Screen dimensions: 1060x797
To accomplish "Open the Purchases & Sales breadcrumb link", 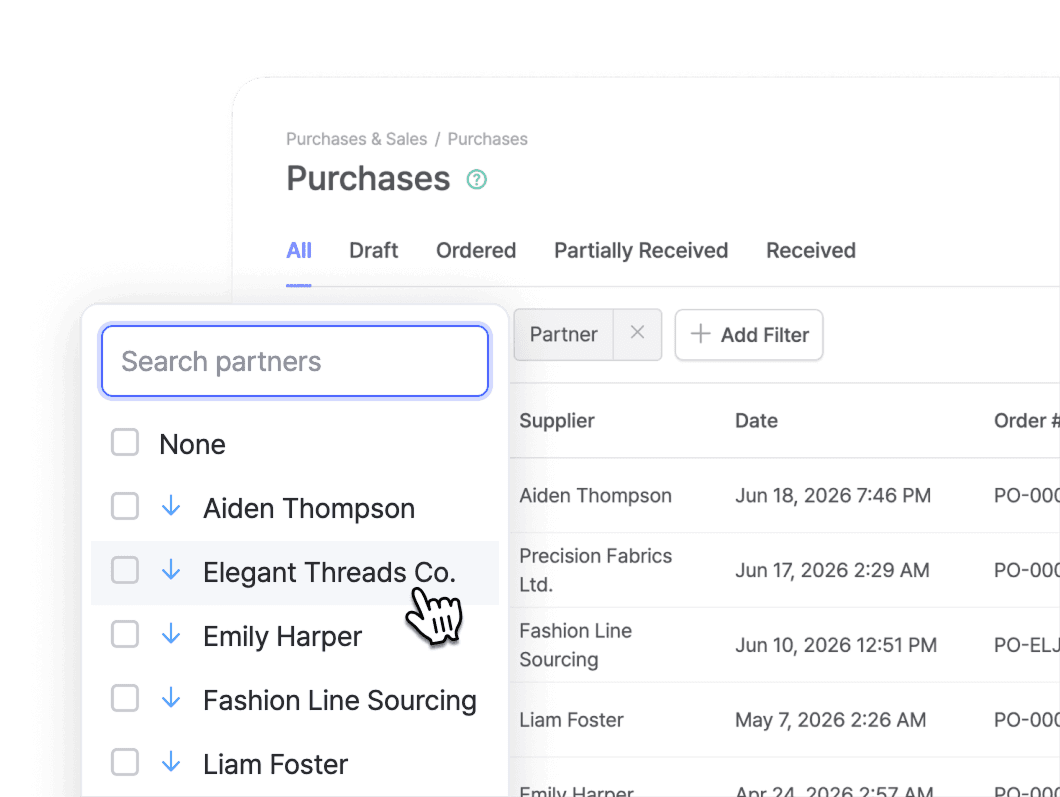I will click(x=356, y=139).
